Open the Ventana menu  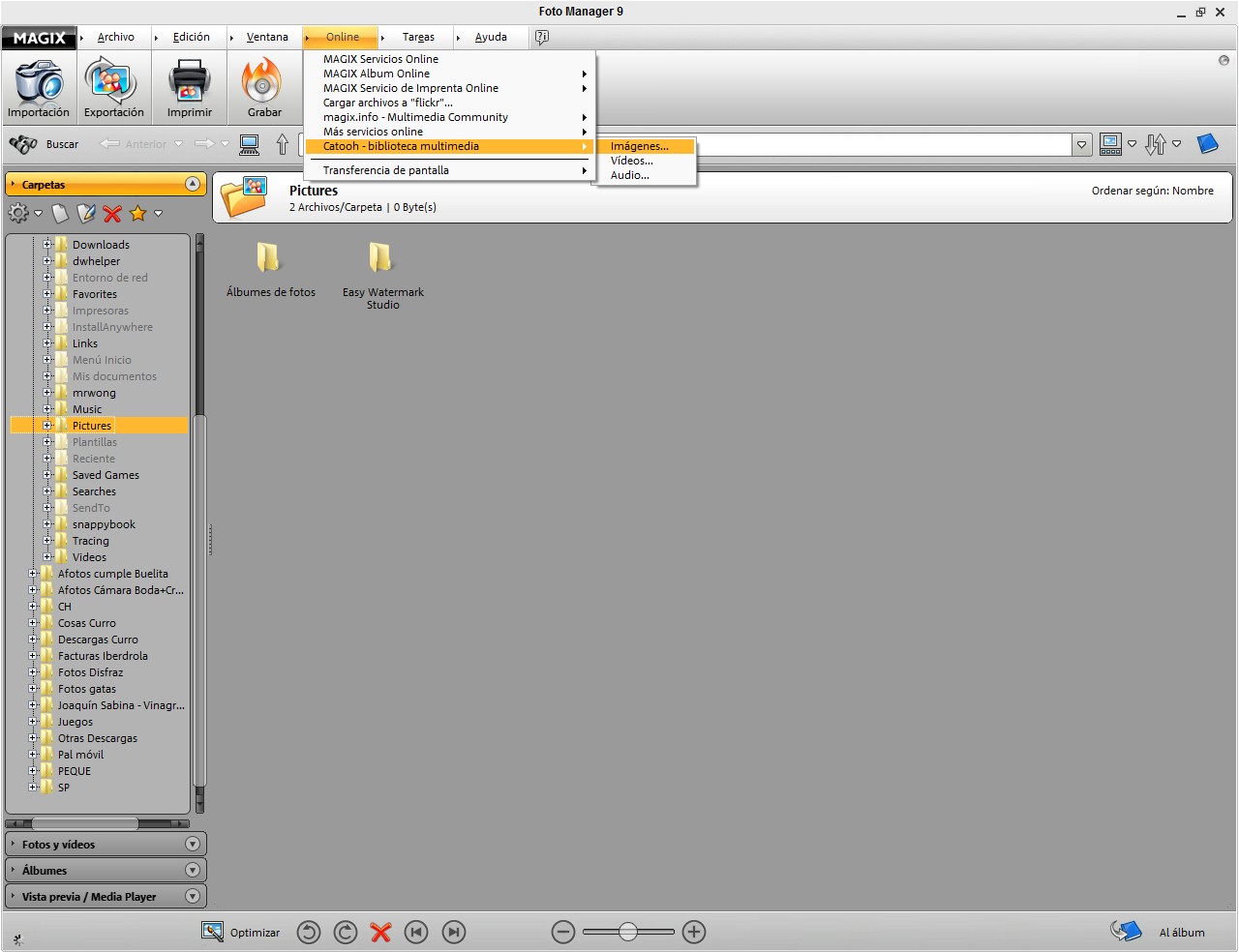coord(267,37)
